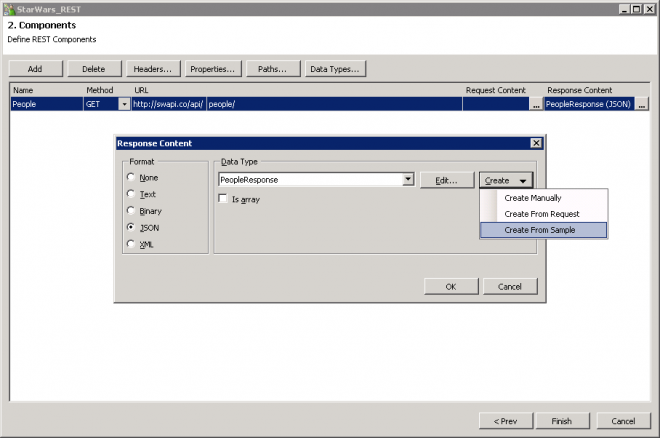Choose Create From Request

tap(543, 214)
